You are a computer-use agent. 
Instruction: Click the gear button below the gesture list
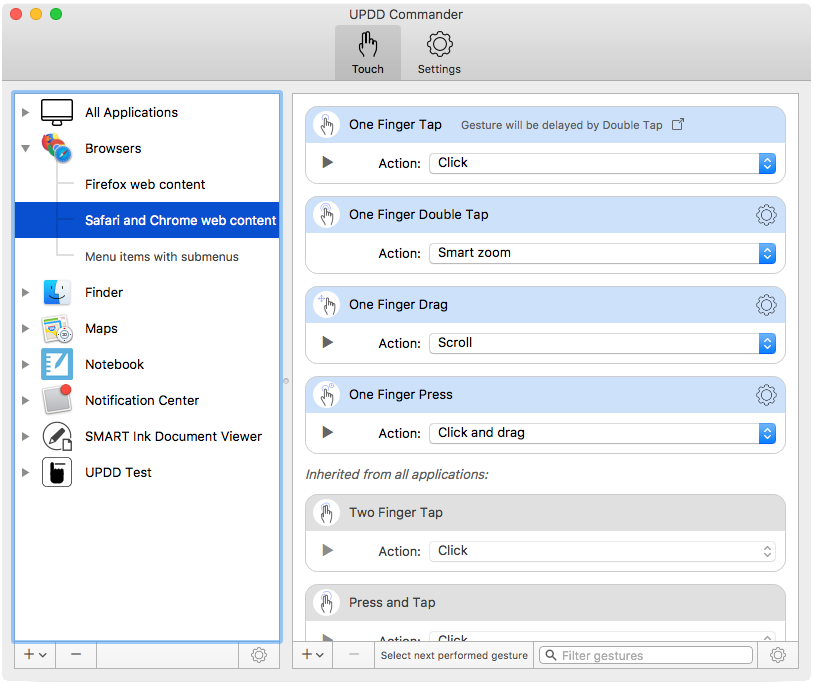[778, 656]
